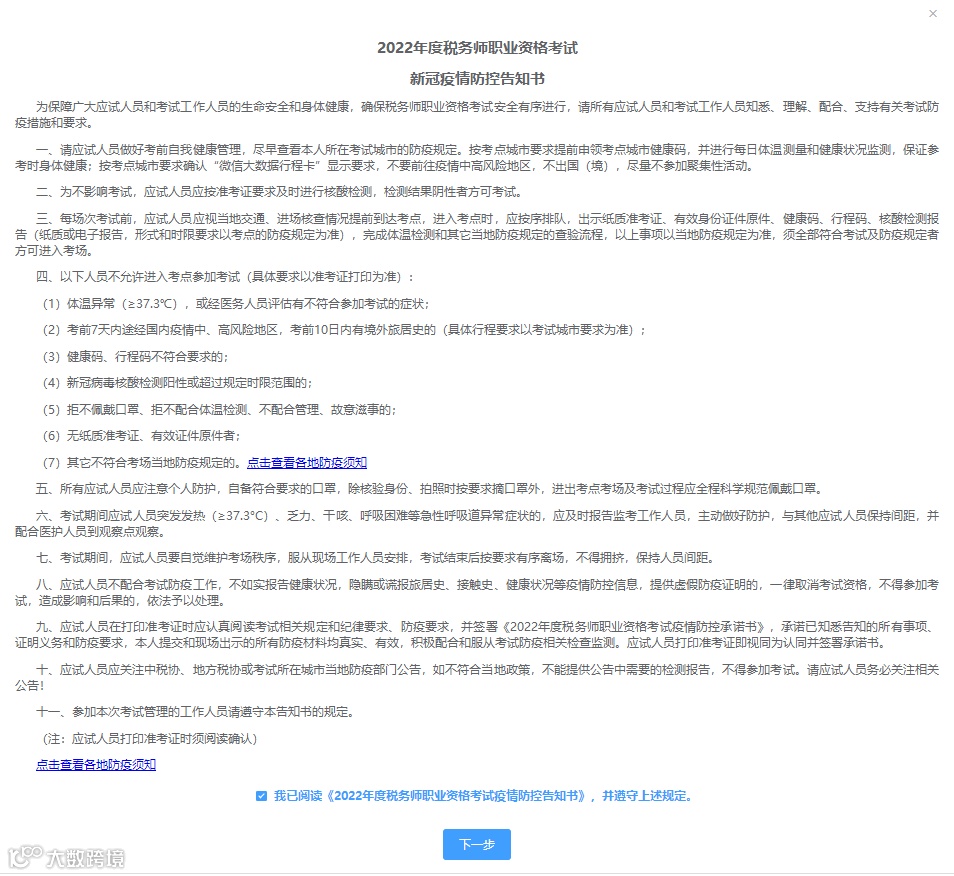Click the title 2022年度税务师职业资格考试
954x876 pixels.
pos(477,47)
